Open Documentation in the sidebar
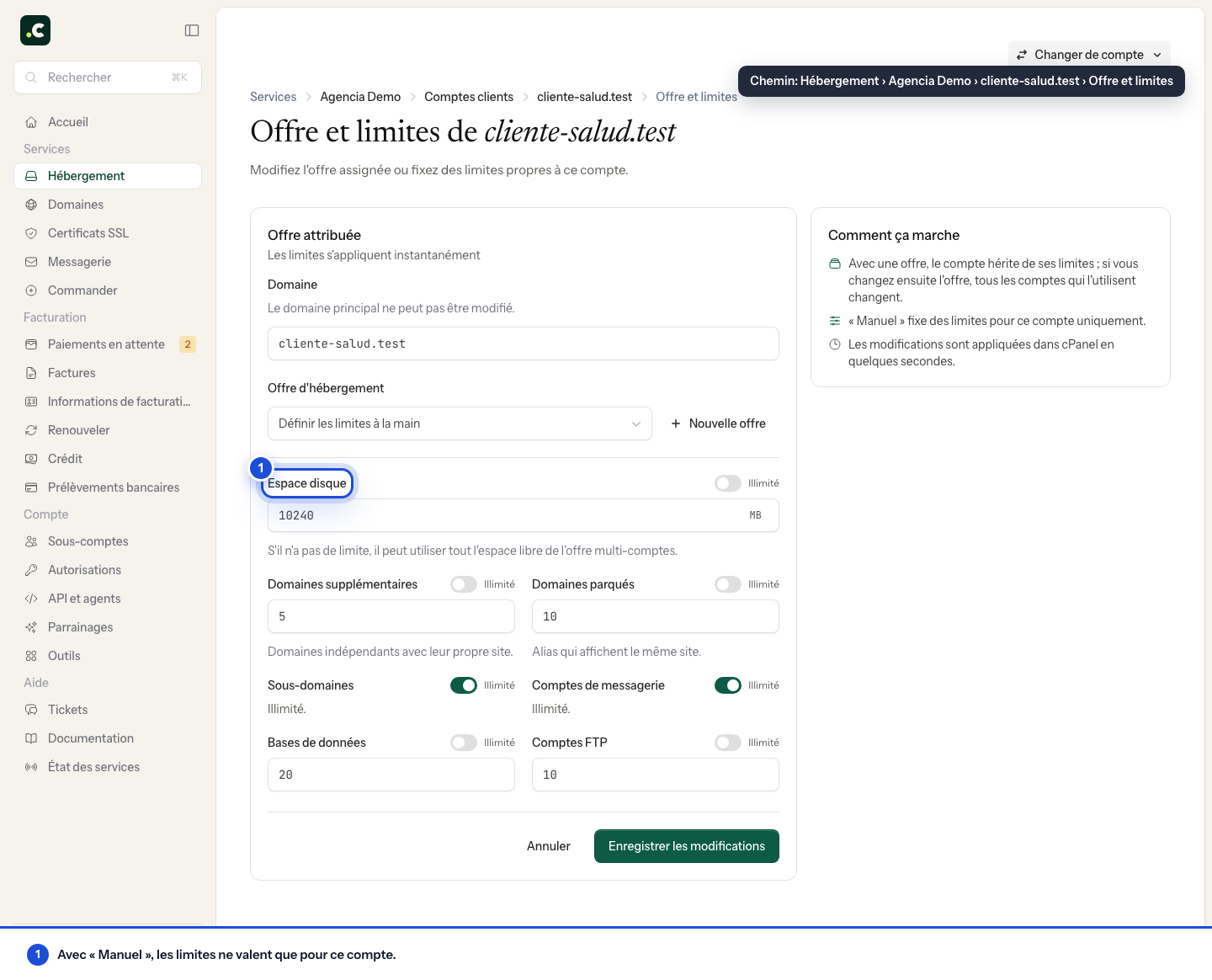The image size is (1212, 980). coord(108,738)
